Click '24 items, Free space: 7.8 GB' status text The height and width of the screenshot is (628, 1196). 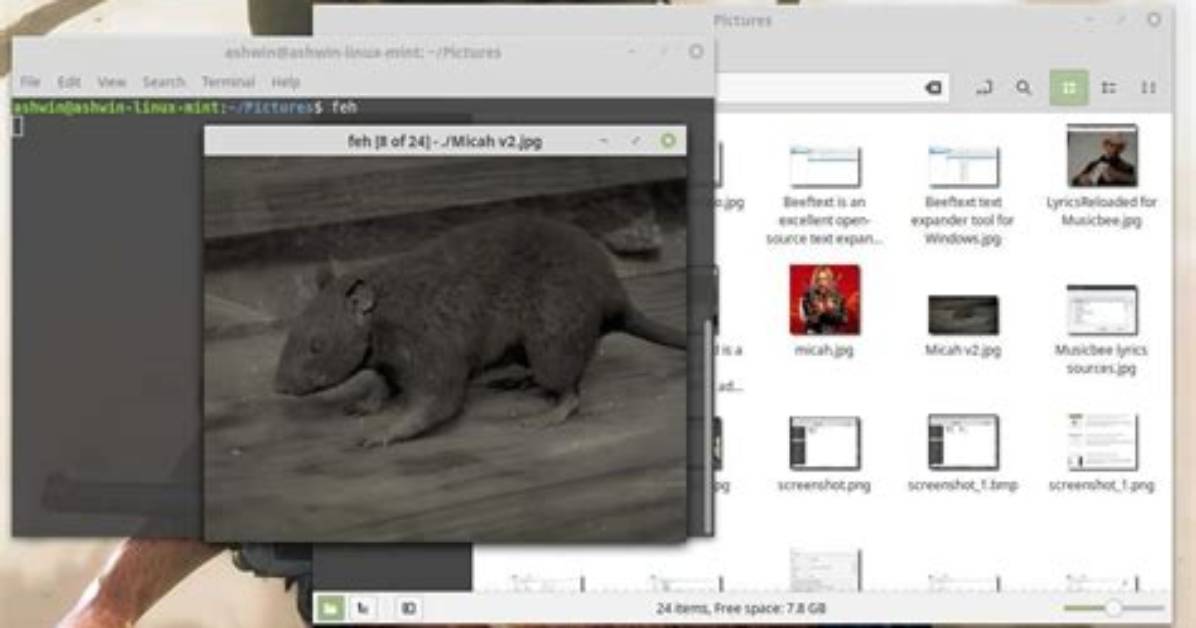[741, 608]
